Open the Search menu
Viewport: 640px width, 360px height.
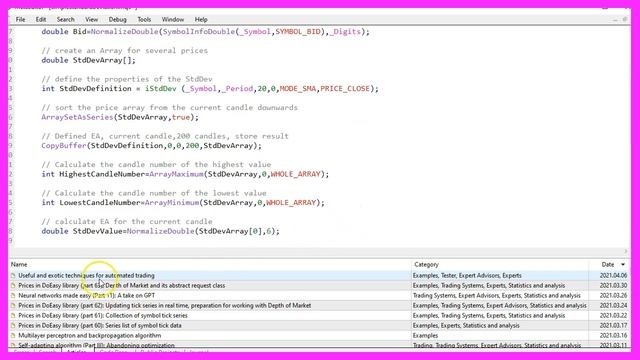[x=65, y=19]
